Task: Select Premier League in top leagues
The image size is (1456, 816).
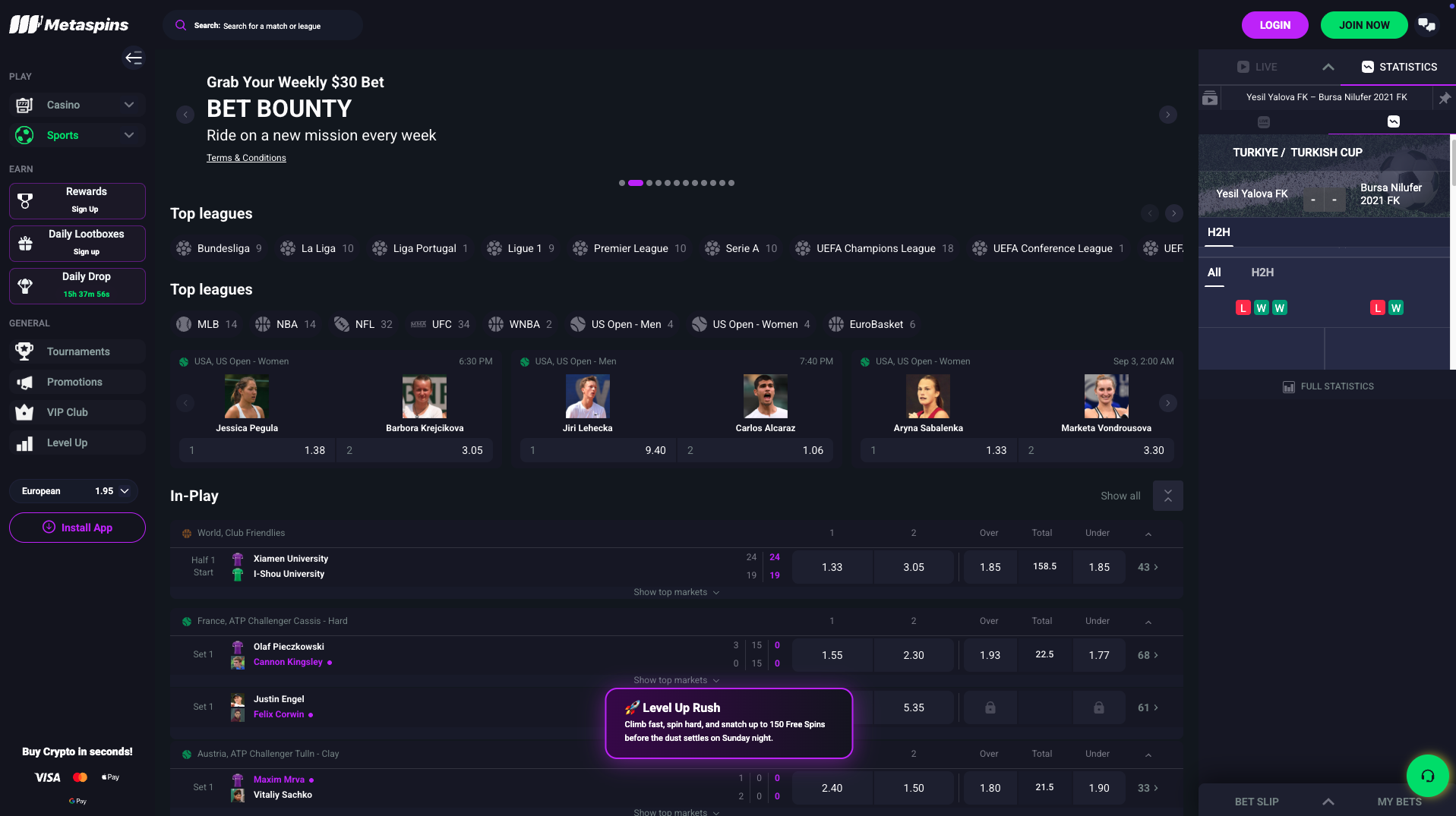Action: coord(630,248)
